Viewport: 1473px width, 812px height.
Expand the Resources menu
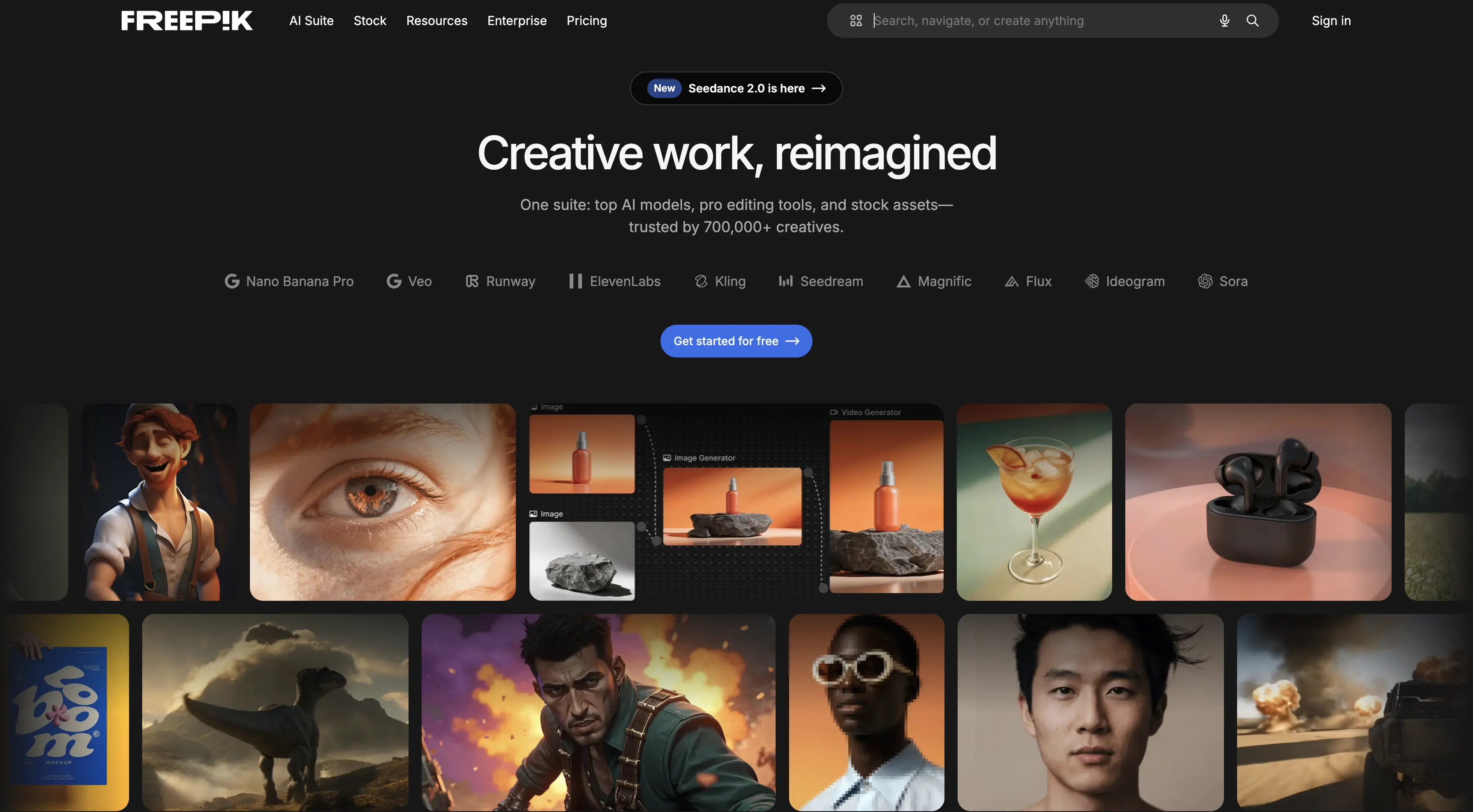(436, 21)
